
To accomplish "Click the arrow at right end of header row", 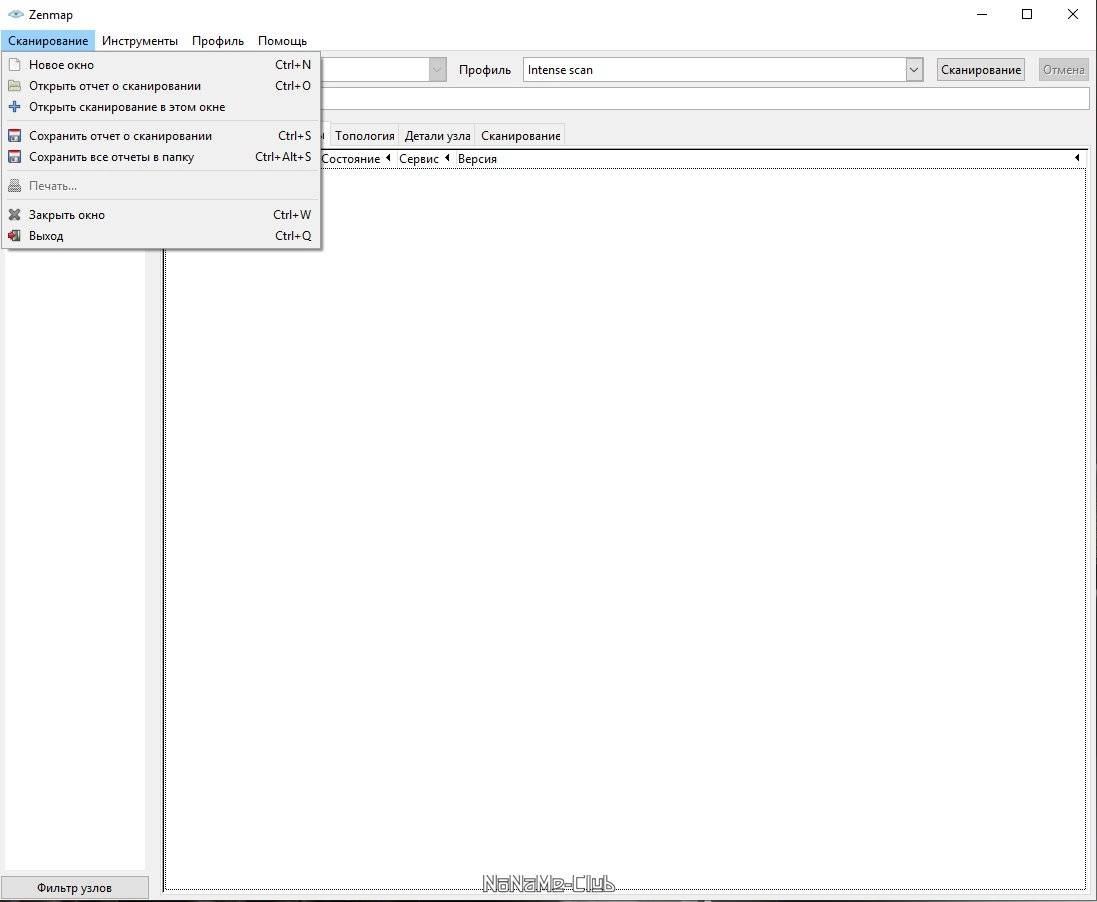I will [1077, 158].
